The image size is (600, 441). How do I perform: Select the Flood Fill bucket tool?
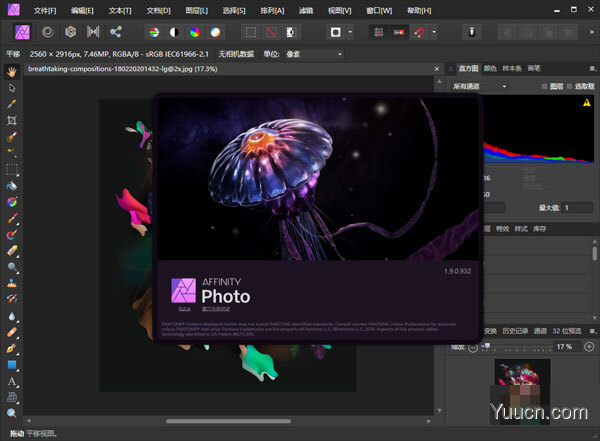click(12, 186)
